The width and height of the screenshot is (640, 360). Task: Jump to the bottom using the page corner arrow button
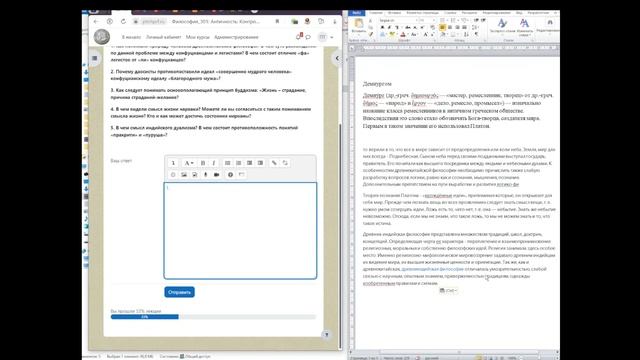tap(326, 335)
